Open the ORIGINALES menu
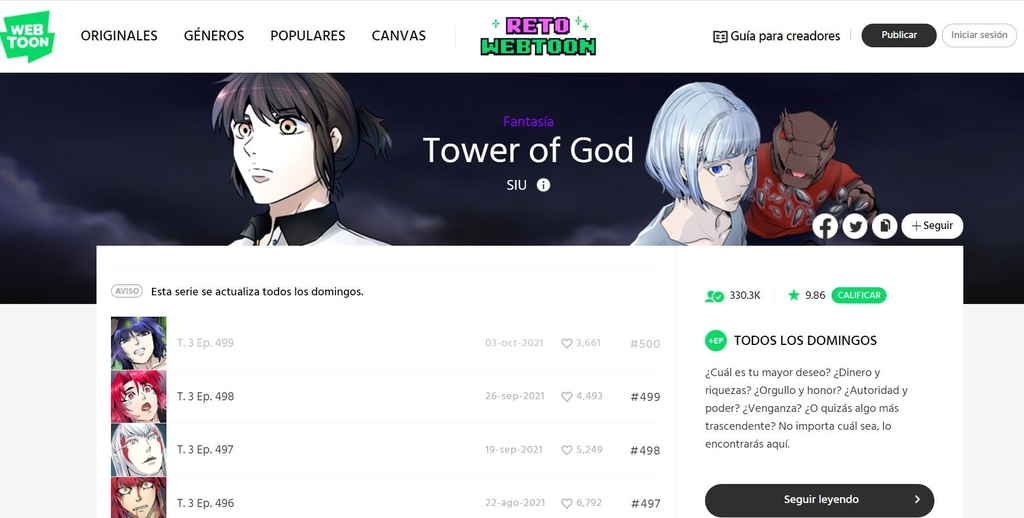 [x=119, y=36]
